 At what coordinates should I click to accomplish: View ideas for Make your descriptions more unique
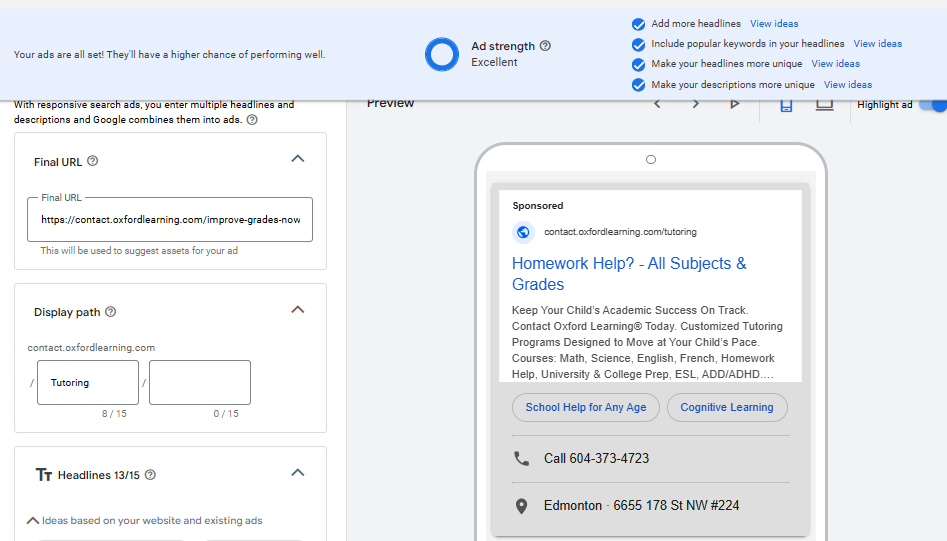click(x=848, y=85)
